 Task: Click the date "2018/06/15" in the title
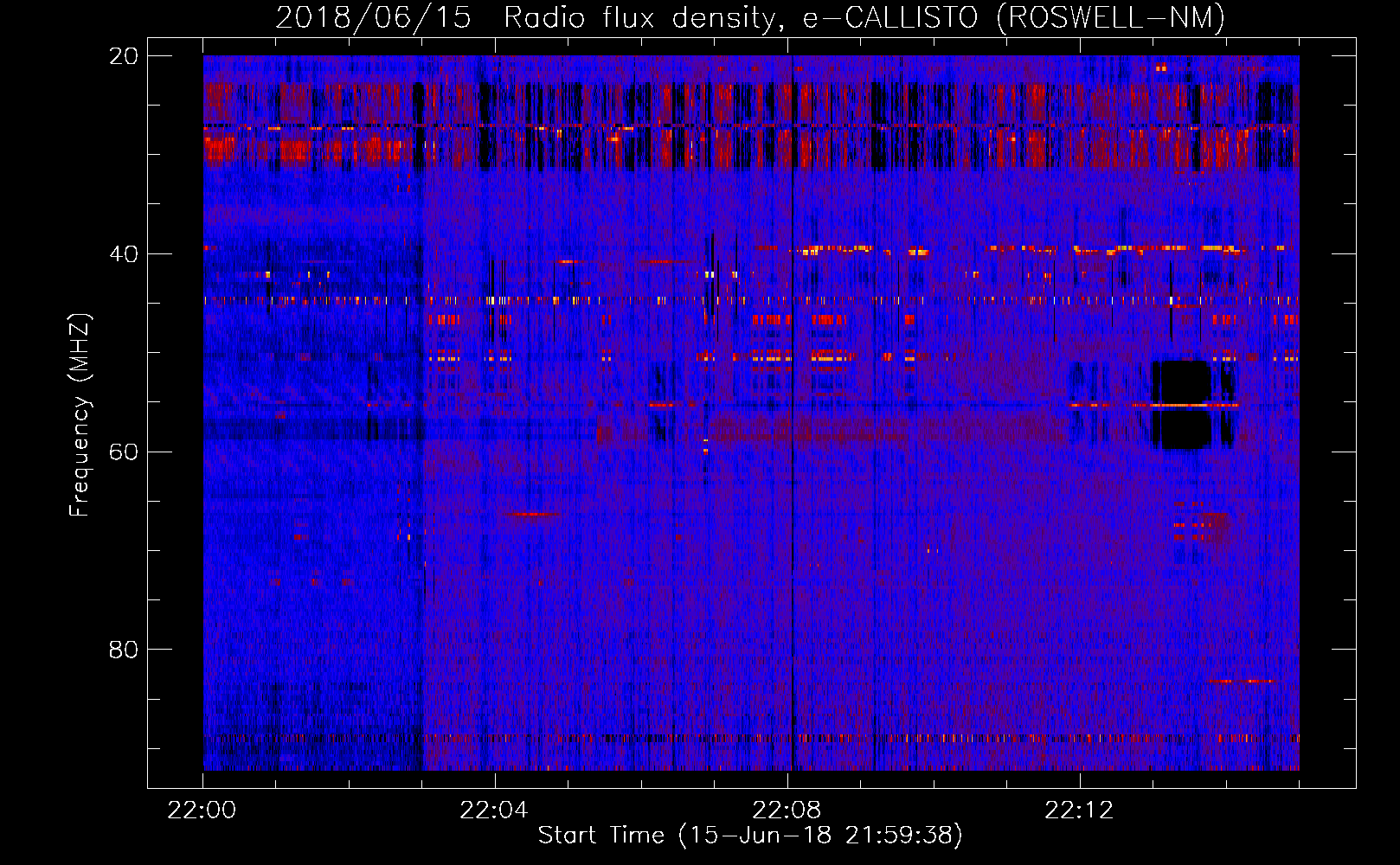(373, 18)
